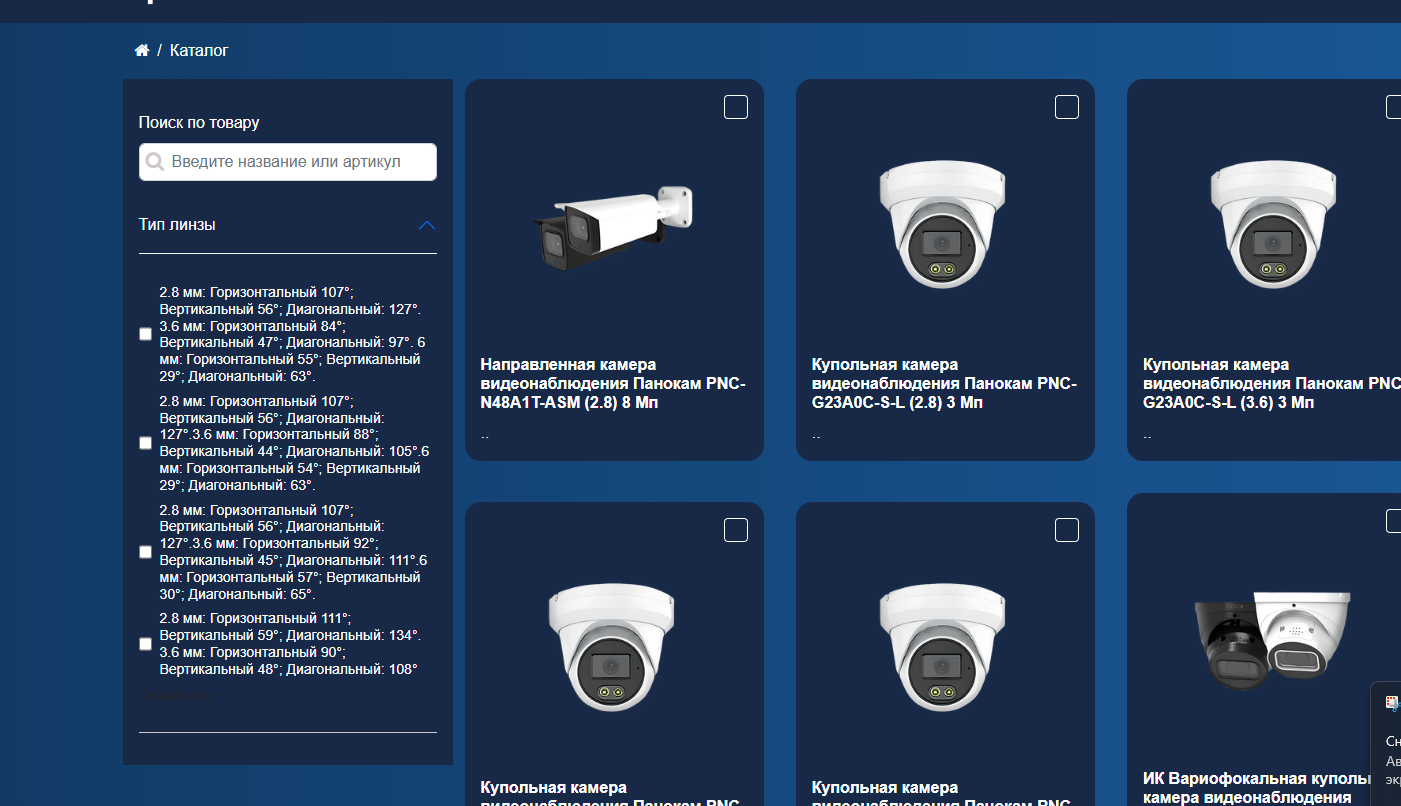
Task: Tick checkbox on second bottom-row dome camera card
Action: click(x=1067, y=530)
